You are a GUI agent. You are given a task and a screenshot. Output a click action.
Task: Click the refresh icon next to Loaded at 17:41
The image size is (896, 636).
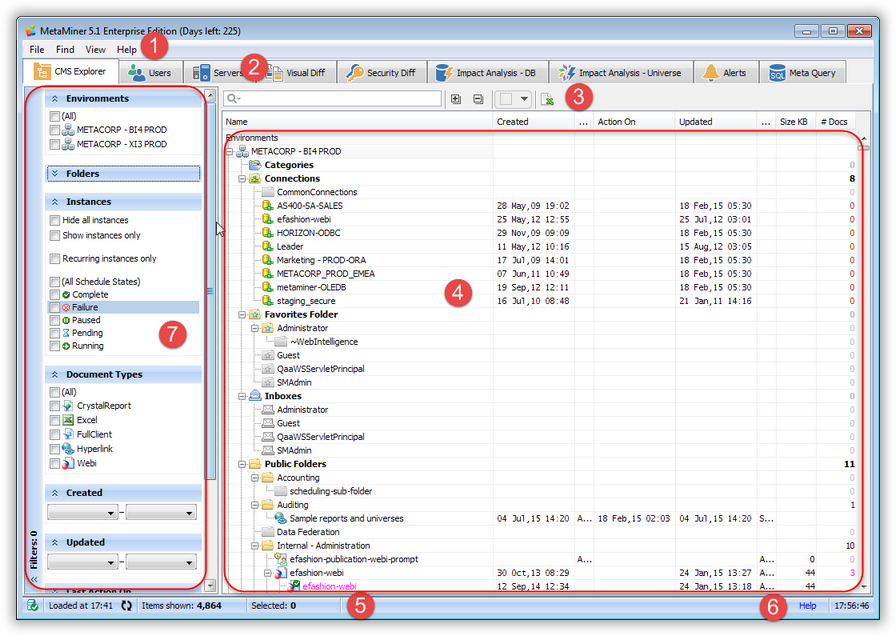pos(126,605)
